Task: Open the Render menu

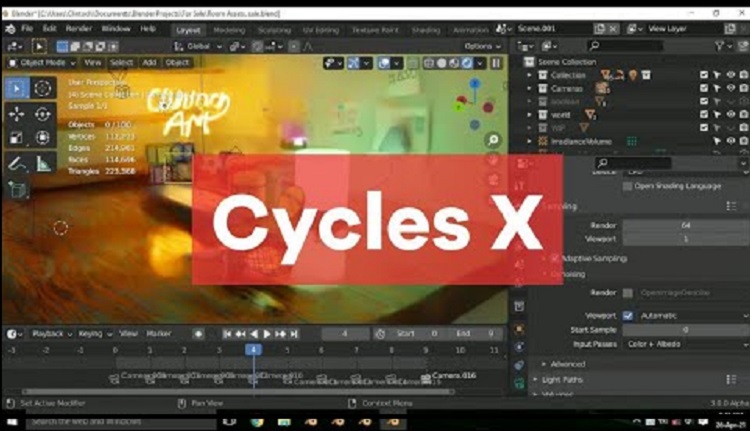Action: 80,29
